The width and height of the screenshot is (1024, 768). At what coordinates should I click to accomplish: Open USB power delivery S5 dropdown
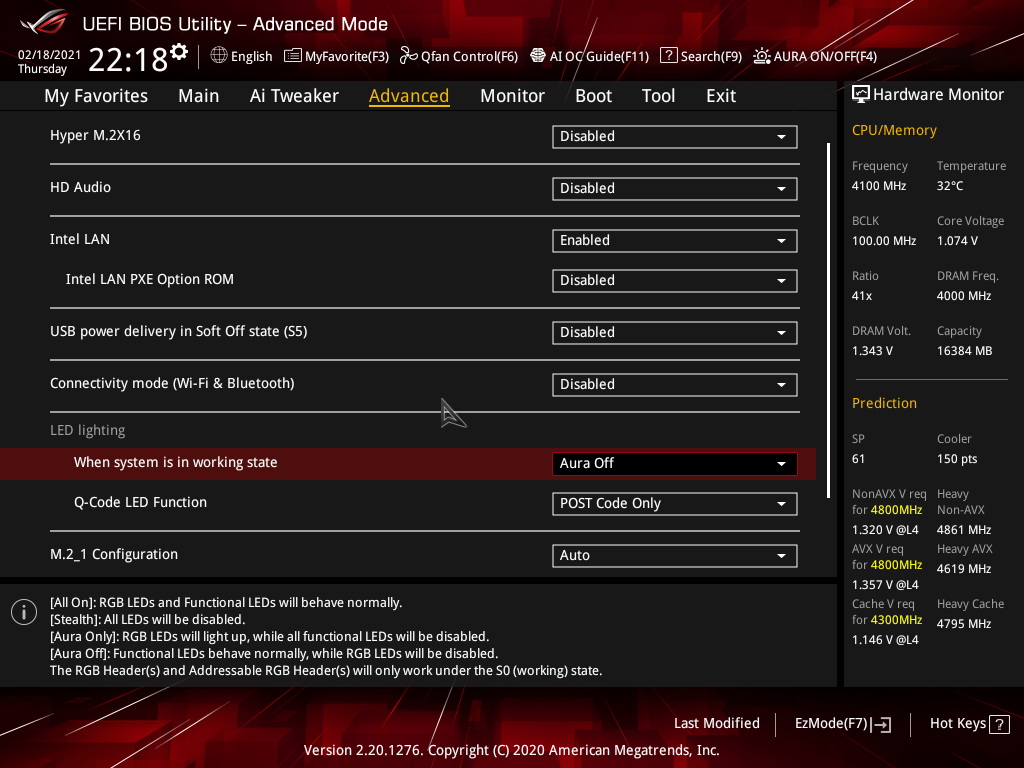[x=674, y=332]
